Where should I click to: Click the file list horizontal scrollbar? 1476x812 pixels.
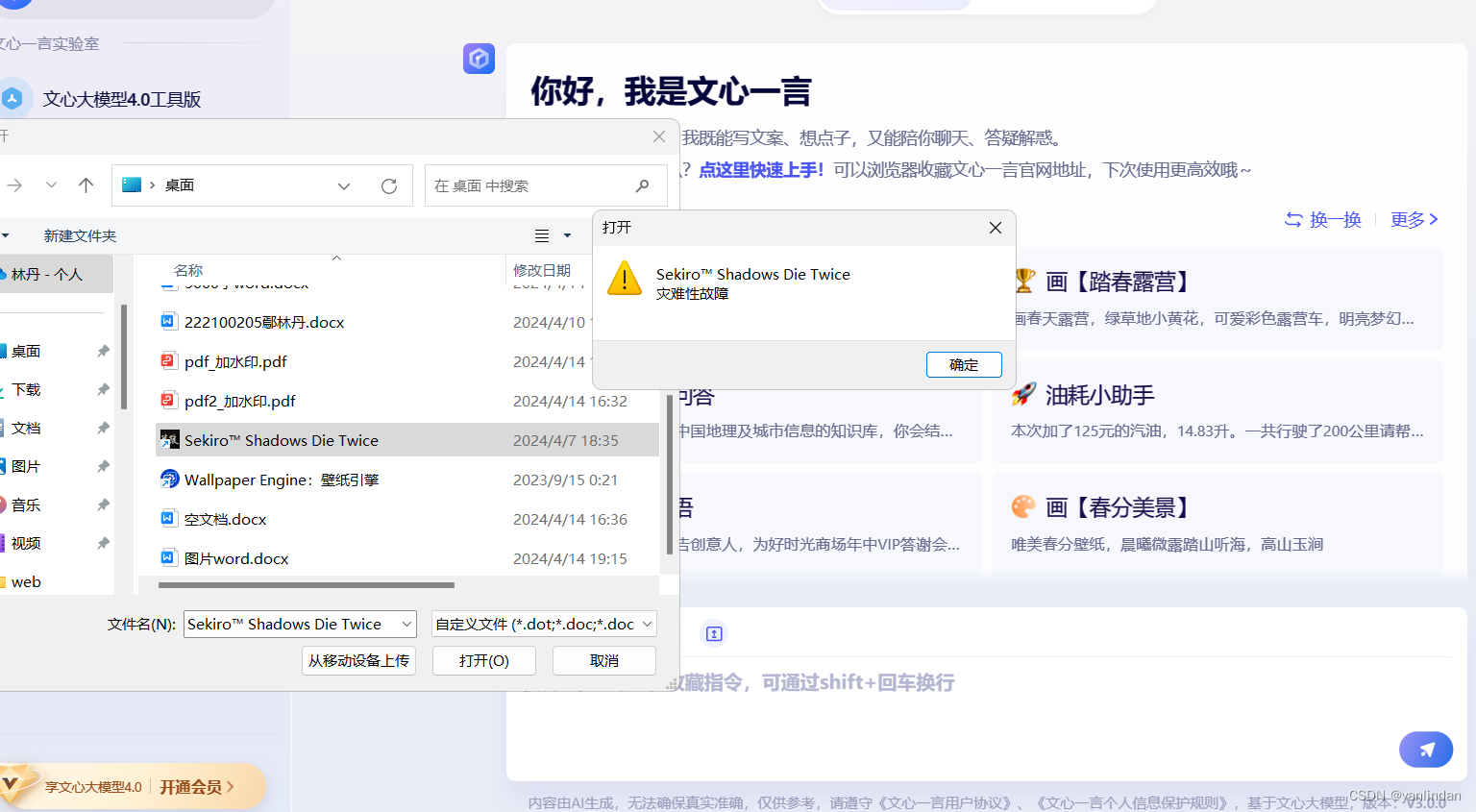click(x=307, y=584)
